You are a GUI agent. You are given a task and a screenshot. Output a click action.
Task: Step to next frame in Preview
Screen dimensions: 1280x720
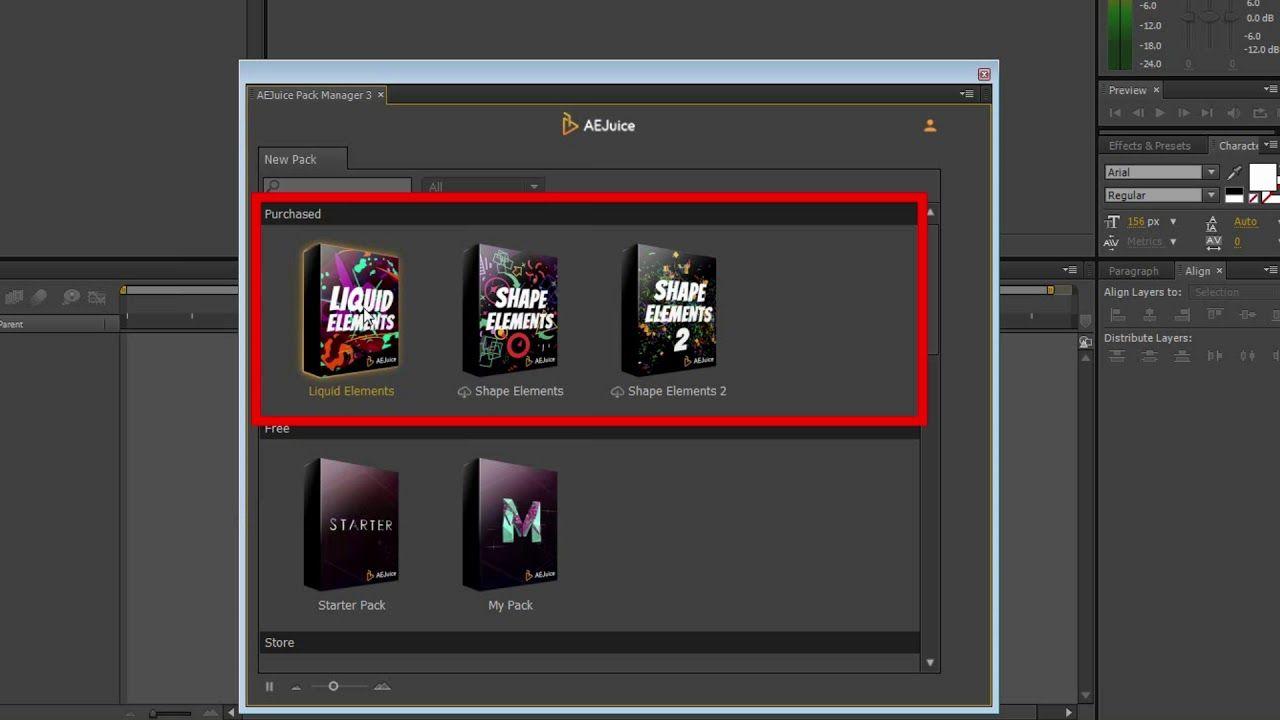pos(1184,114)
